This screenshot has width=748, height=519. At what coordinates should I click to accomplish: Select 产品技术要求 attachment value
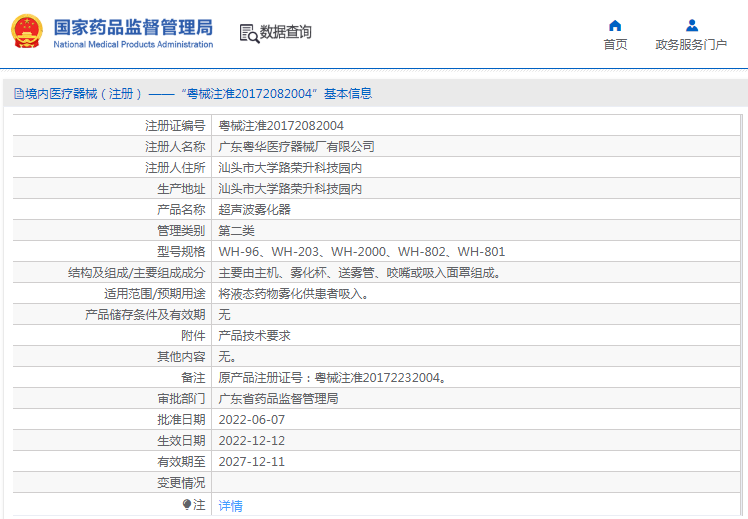(255, 335)
